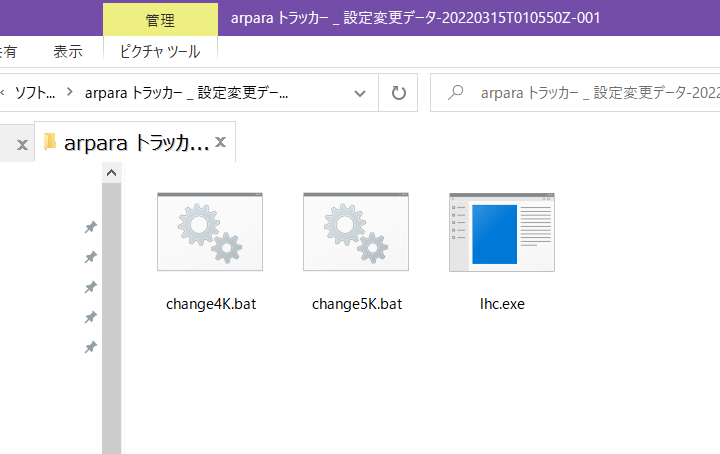Go to the ソフト... breadcrumb folder
The width and height of the screenshot is (720, 454).
coord(35,93)
